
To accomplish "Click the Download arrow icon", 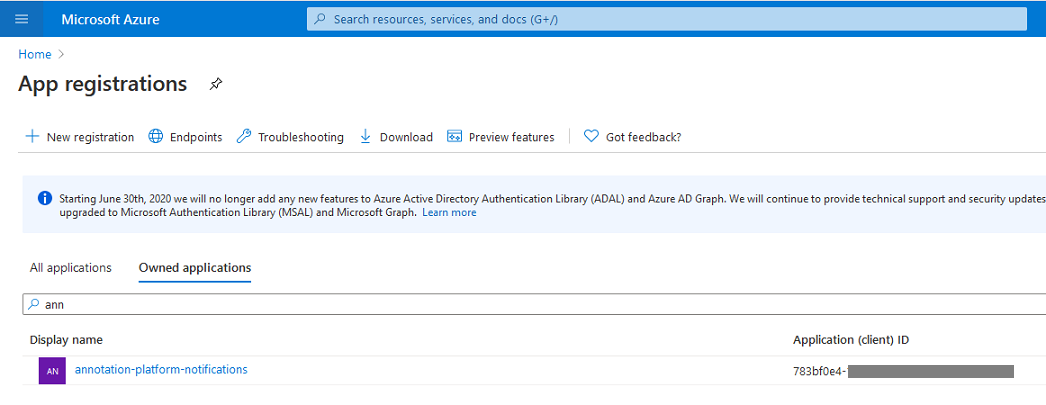I will 365,136.
